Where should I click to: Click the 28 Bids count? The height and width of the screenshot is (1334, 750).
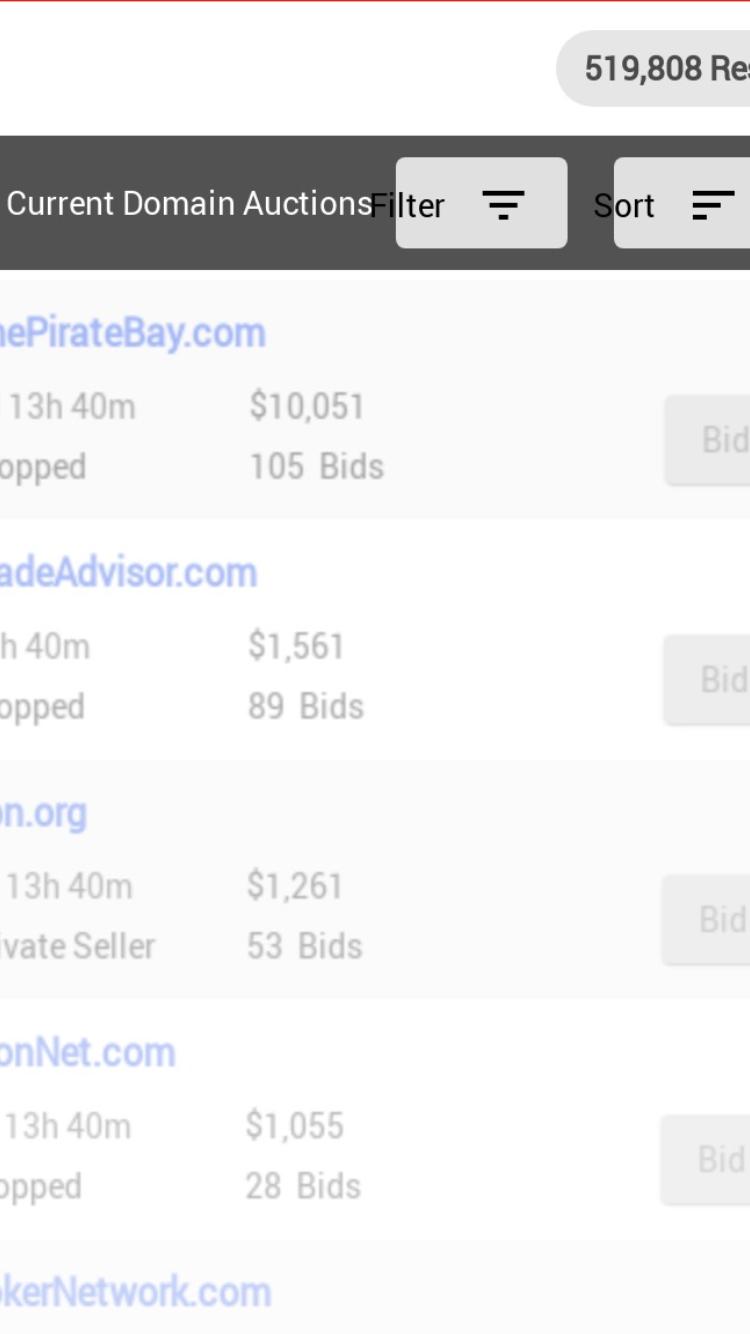[303, 1187]
